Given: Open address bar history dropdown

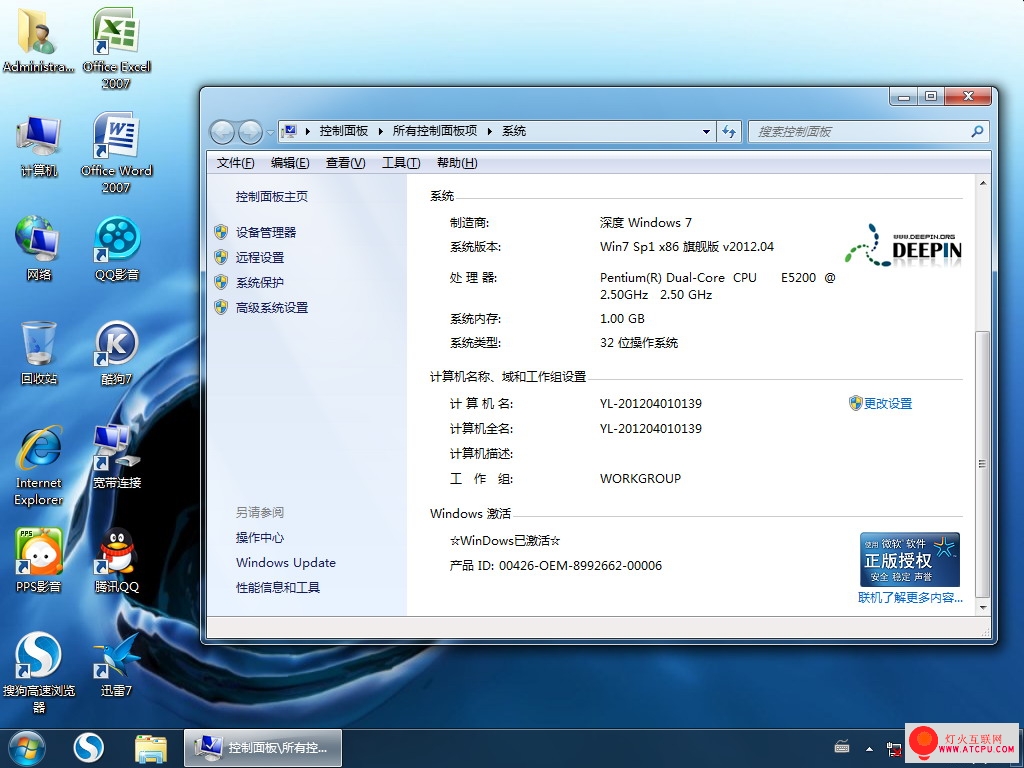Looking at the screenshot, I should point(706,132).
